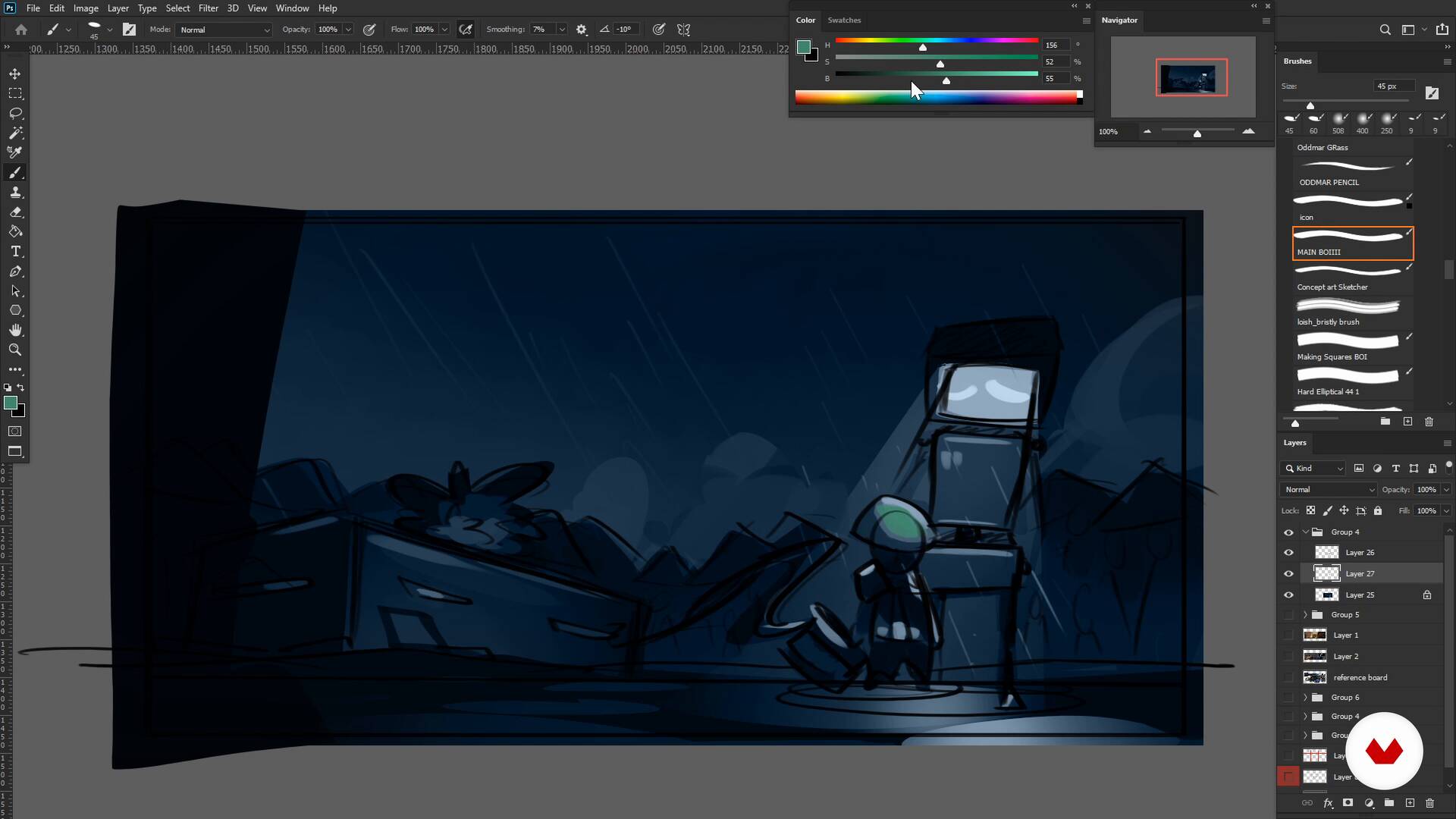Open Flow dropdown arrow

point(444,30)
